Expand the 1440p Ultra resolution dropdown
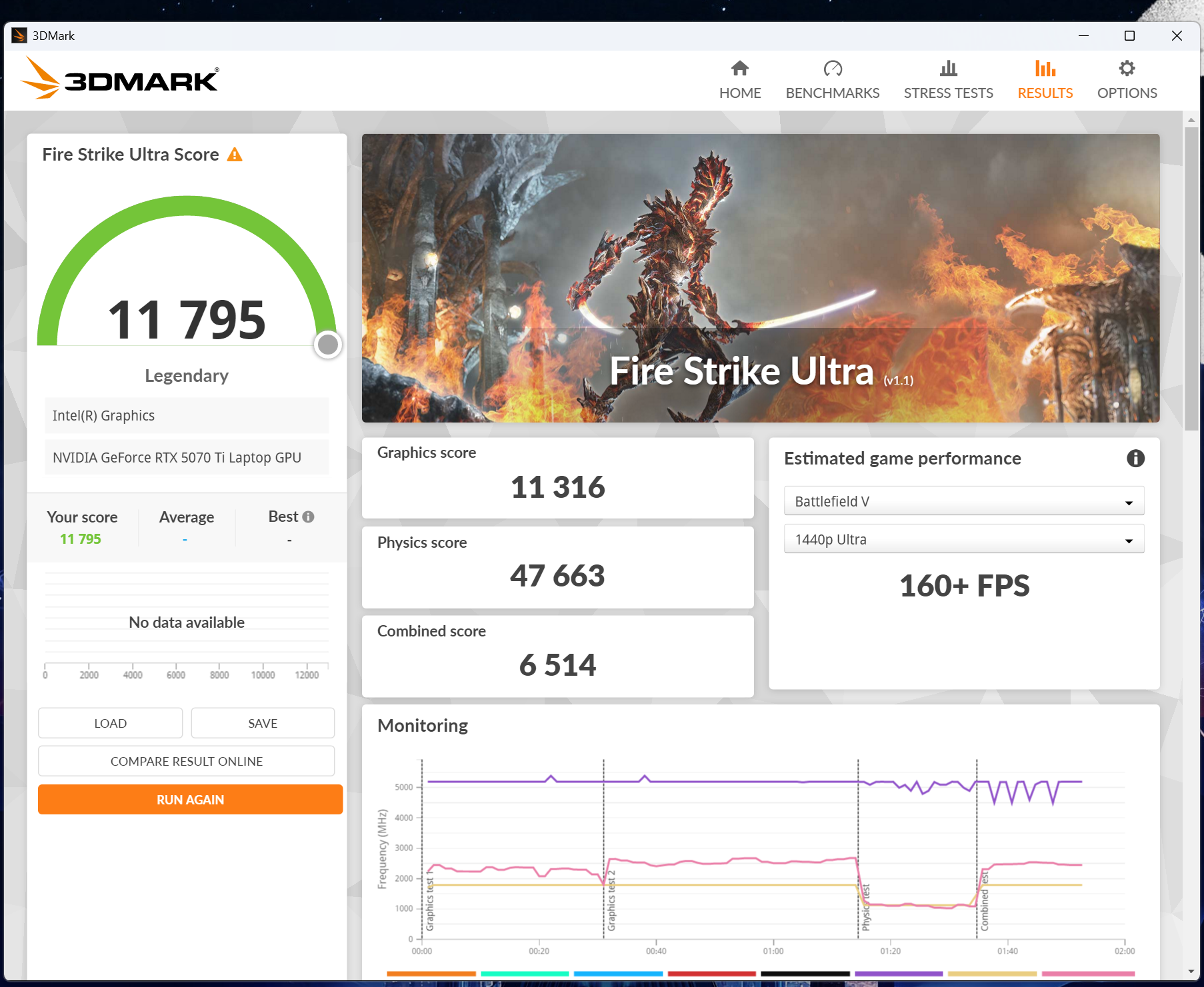Viewport: 1204px width, 987px height. coord(964,539)
